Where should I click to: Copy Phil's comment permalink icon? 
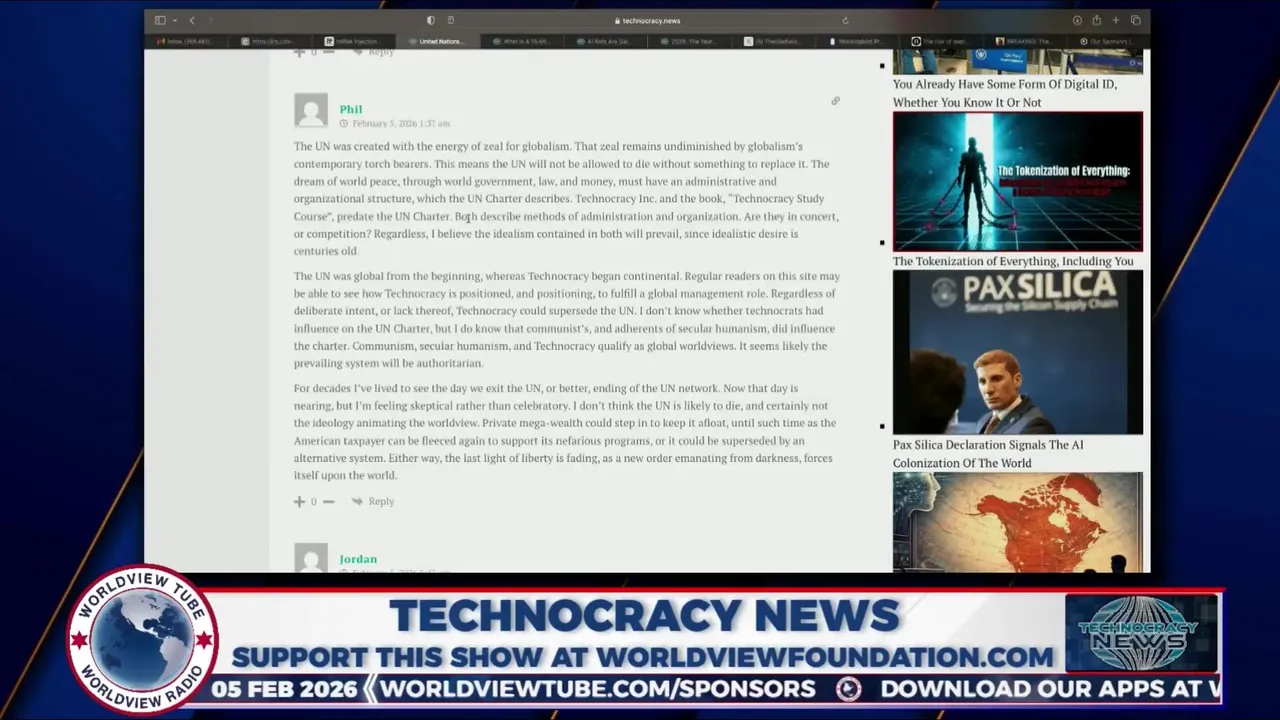835,101
